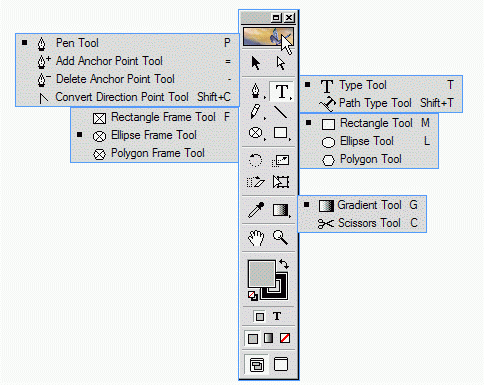Switch to Preview mode at toolbox bottom
The width and height of the screenshot is (484, 385).
pos(281,364)
